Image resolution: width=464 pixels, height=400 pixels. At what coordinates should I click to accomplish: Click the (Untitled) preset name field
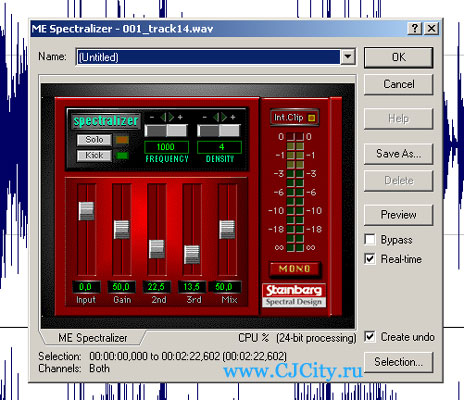point(208,57)
